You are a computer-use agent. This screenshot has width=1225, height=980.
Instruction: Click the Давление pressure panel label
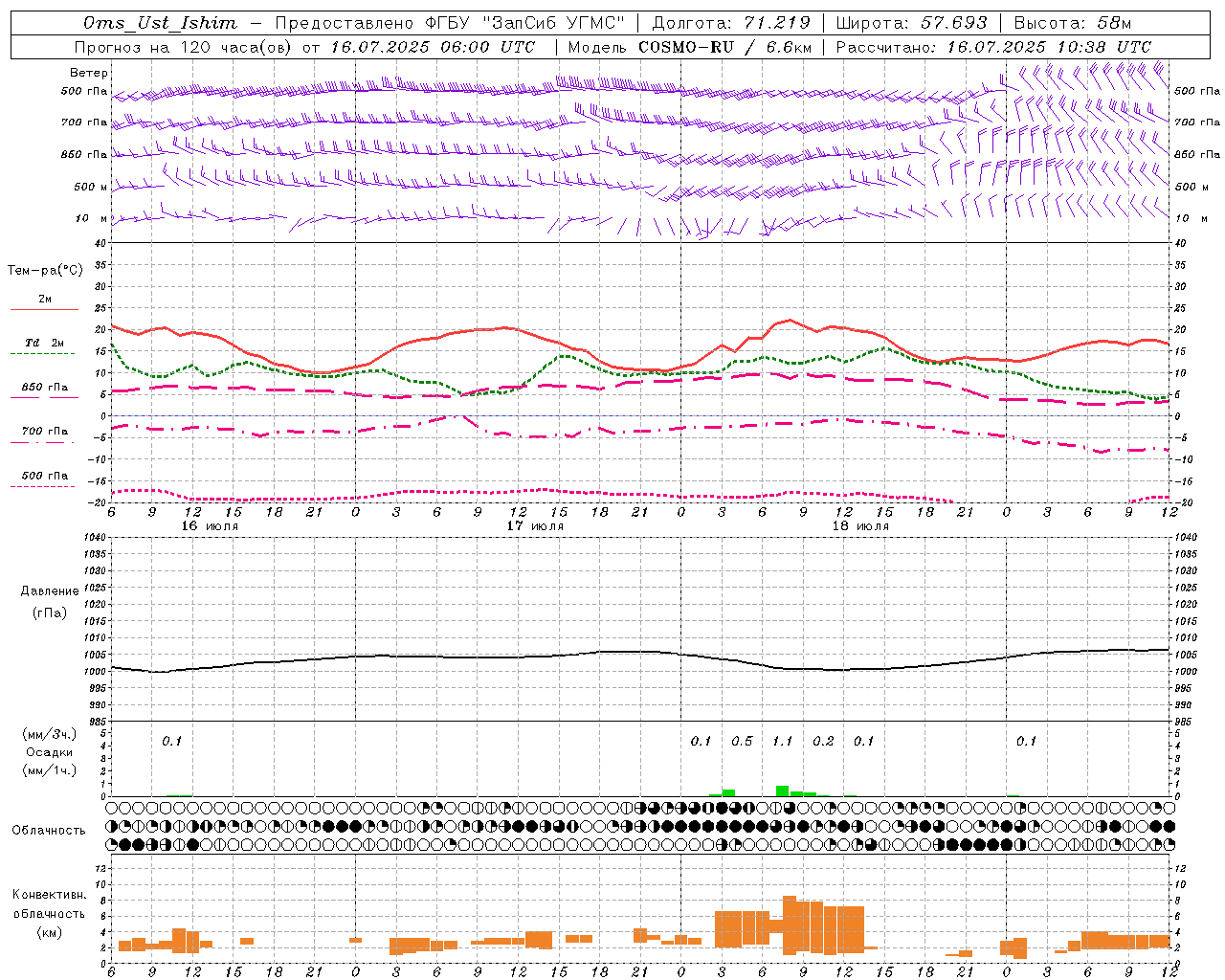pos(50,591)
